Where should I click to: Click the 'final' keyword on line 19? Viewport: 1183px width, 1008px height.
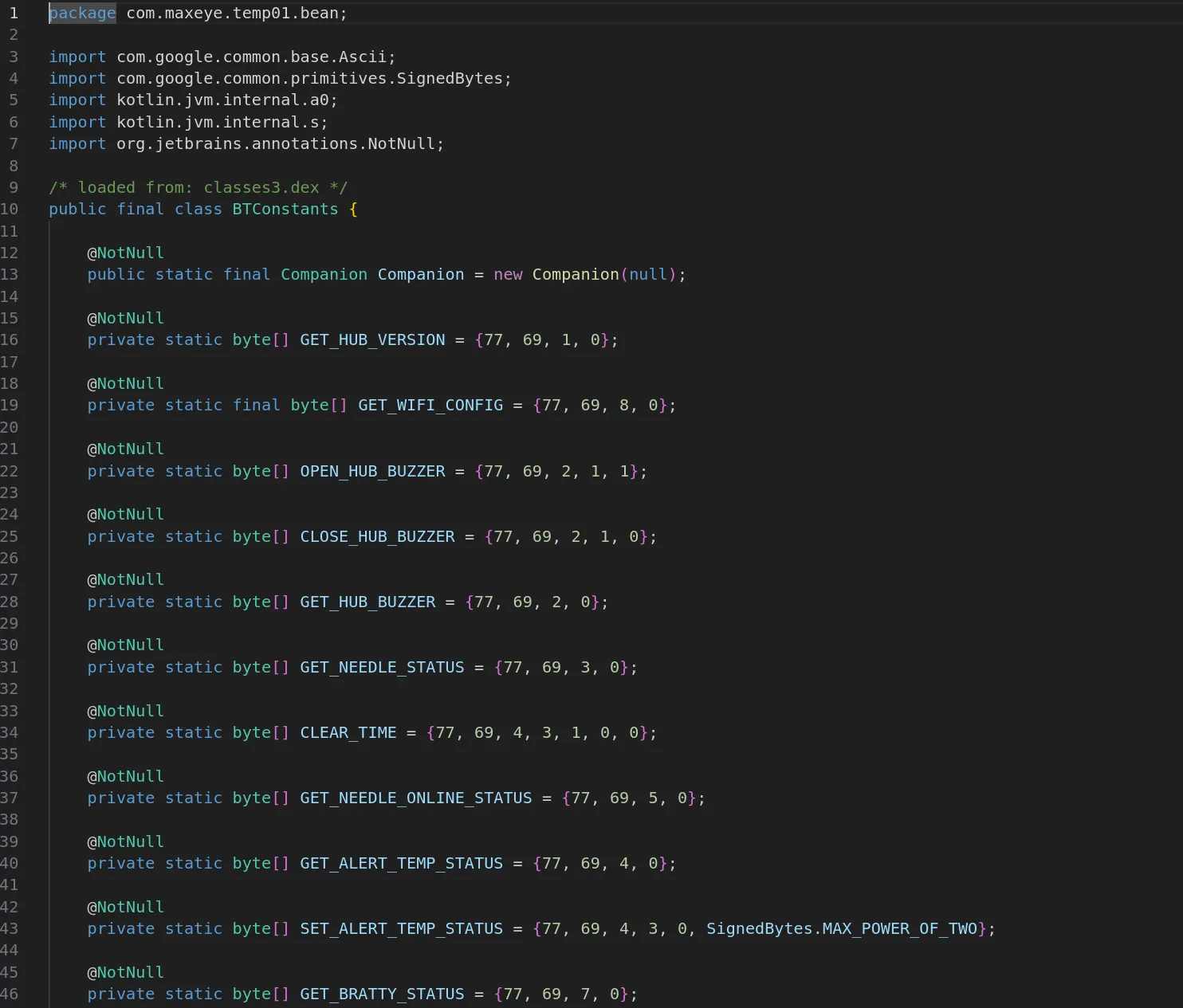[256, 405]
